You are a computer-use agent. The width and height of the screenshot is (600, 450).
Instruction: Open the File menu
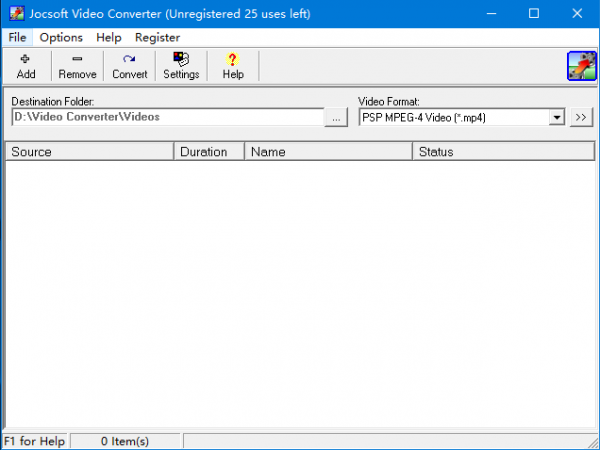click(x=17, y=37)
